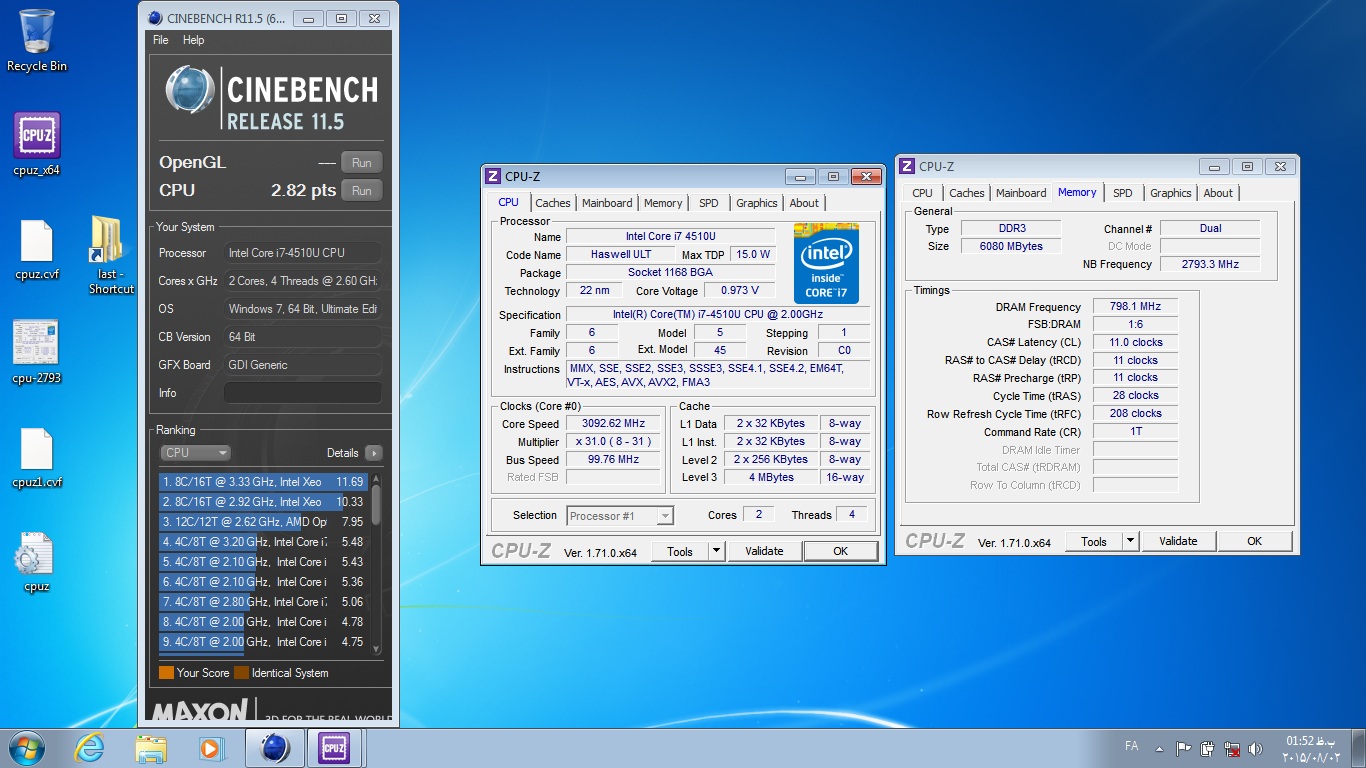Click Tools button in right CPU-Z window

1094,541
